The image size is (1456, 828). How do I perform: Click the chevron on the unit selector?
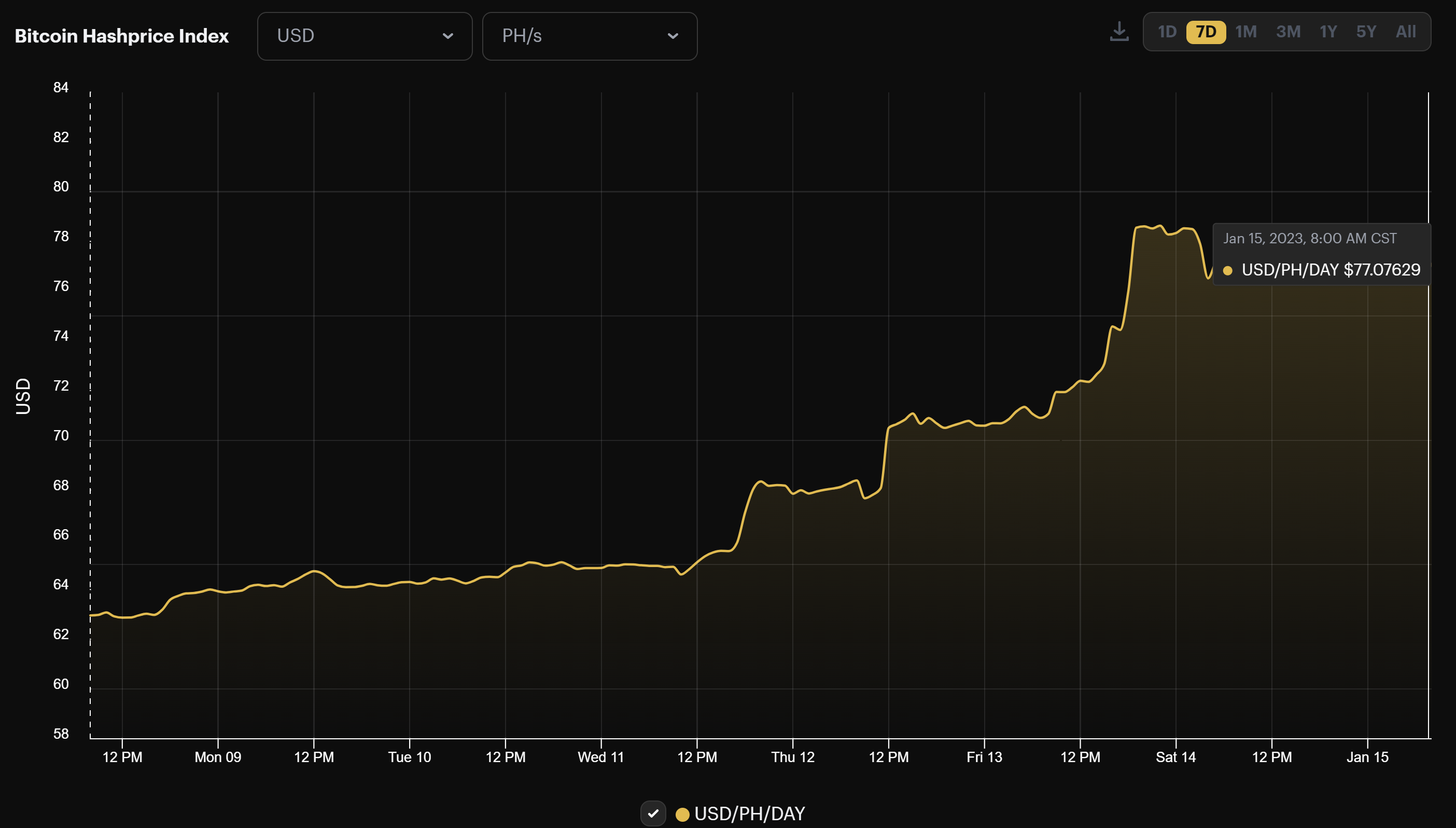673,36
